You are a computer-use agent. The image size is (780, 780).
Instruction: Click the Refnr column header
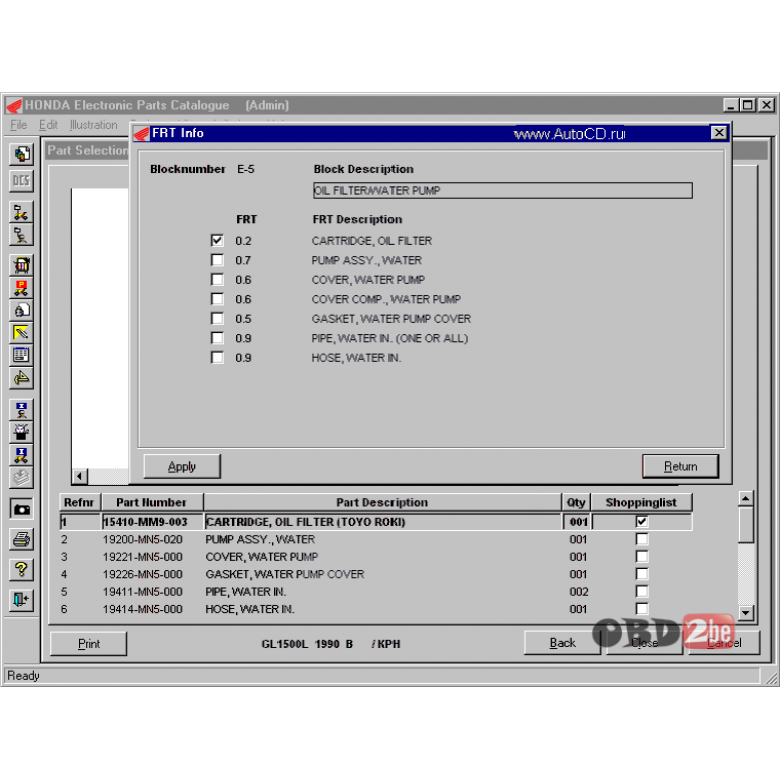pos(80,502)
